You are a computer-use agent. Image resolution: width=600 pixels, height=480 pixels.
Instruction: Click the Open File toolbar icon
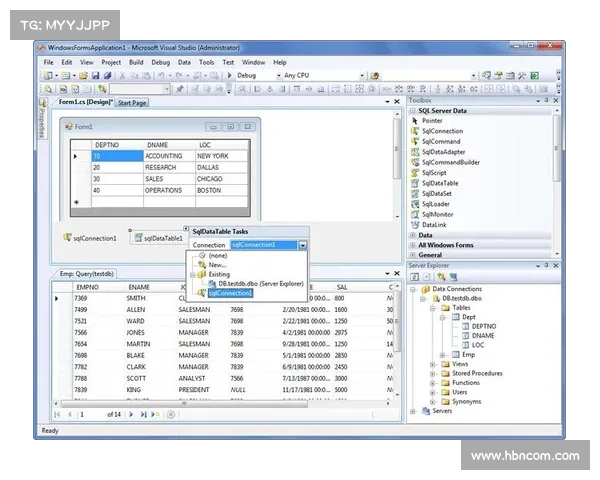tap(83, 75)
